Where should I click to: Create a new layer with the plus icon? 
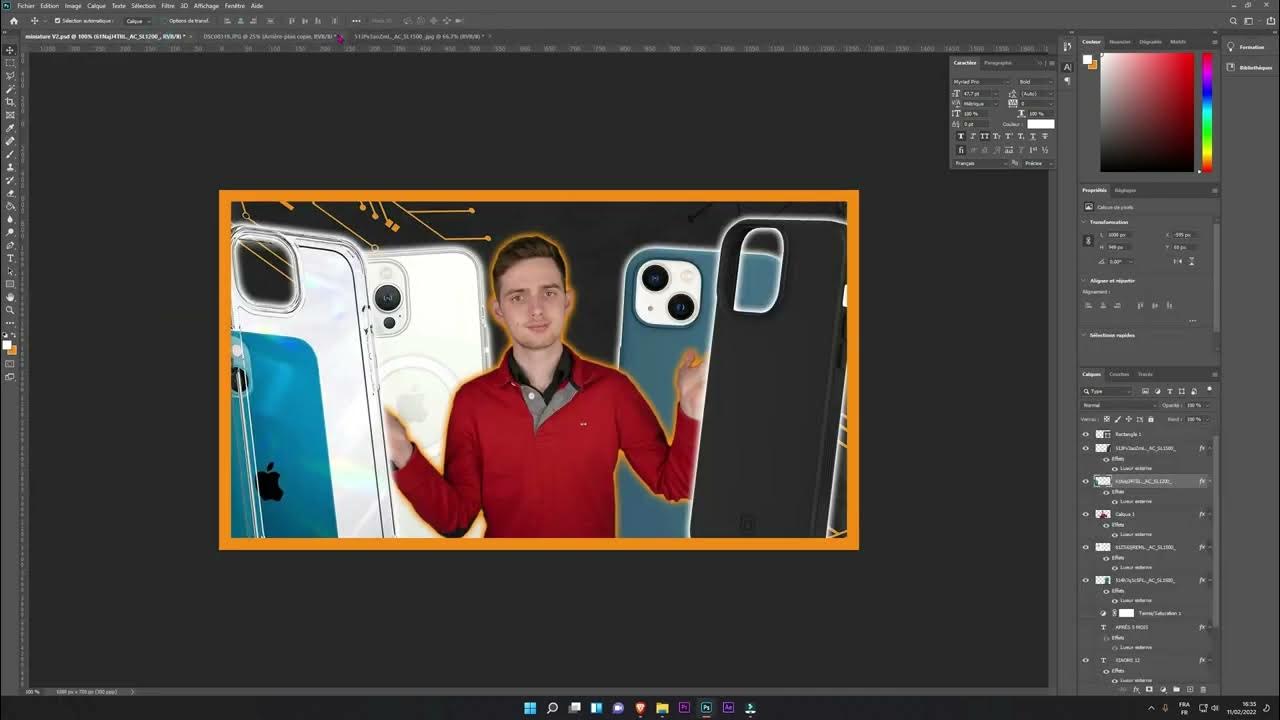coord(1189,689)
